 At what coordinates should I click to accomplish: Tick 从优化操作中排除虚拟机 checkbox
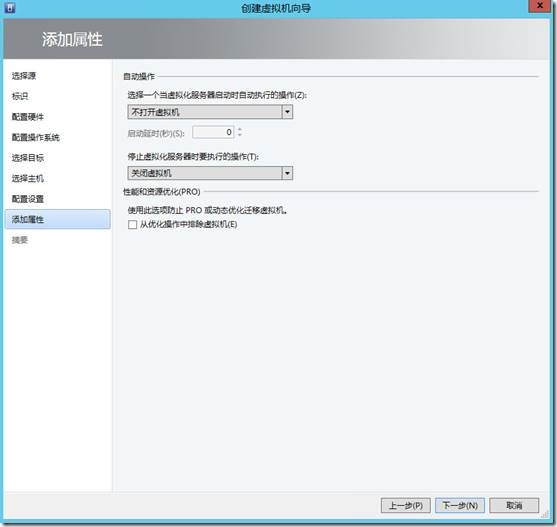[133, 225]
